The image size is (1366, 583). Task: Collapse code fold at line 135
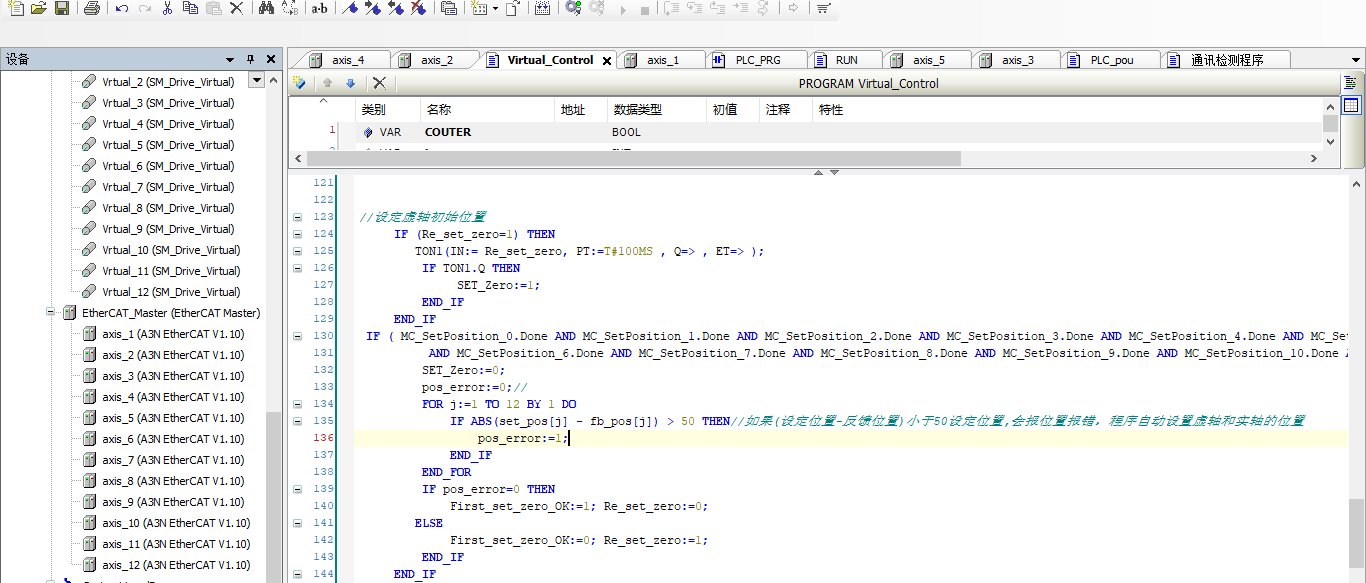point(297,421)
